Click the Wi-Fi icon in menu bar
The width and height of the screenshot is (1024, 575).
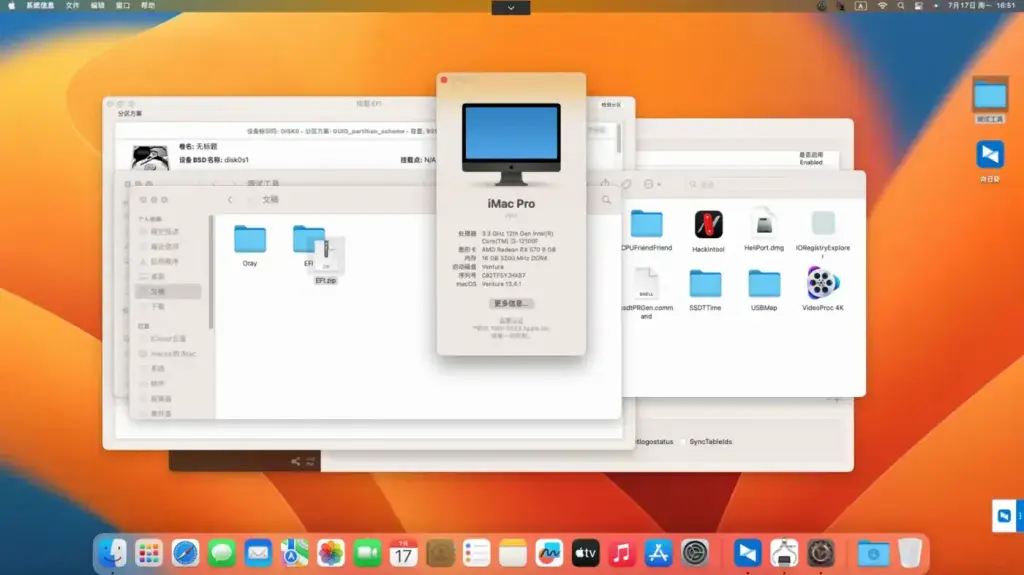tap(882, 5)
